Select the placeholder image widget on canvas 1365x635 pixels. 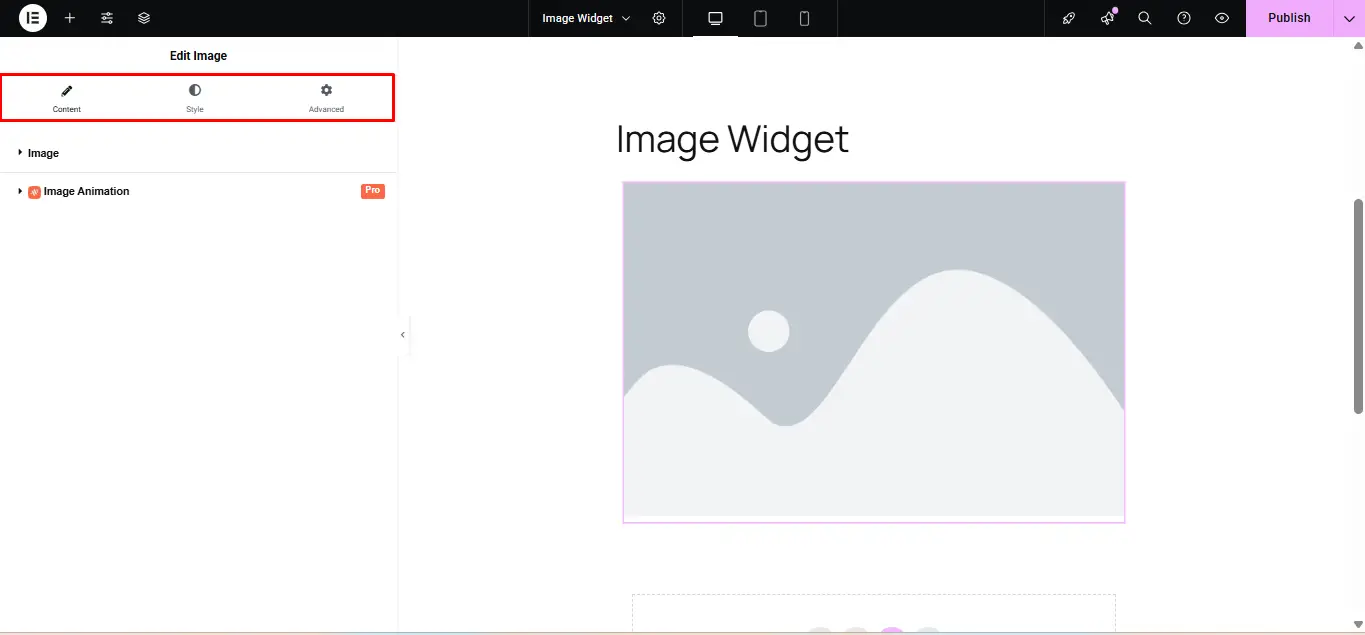click(x=874, y=352)
